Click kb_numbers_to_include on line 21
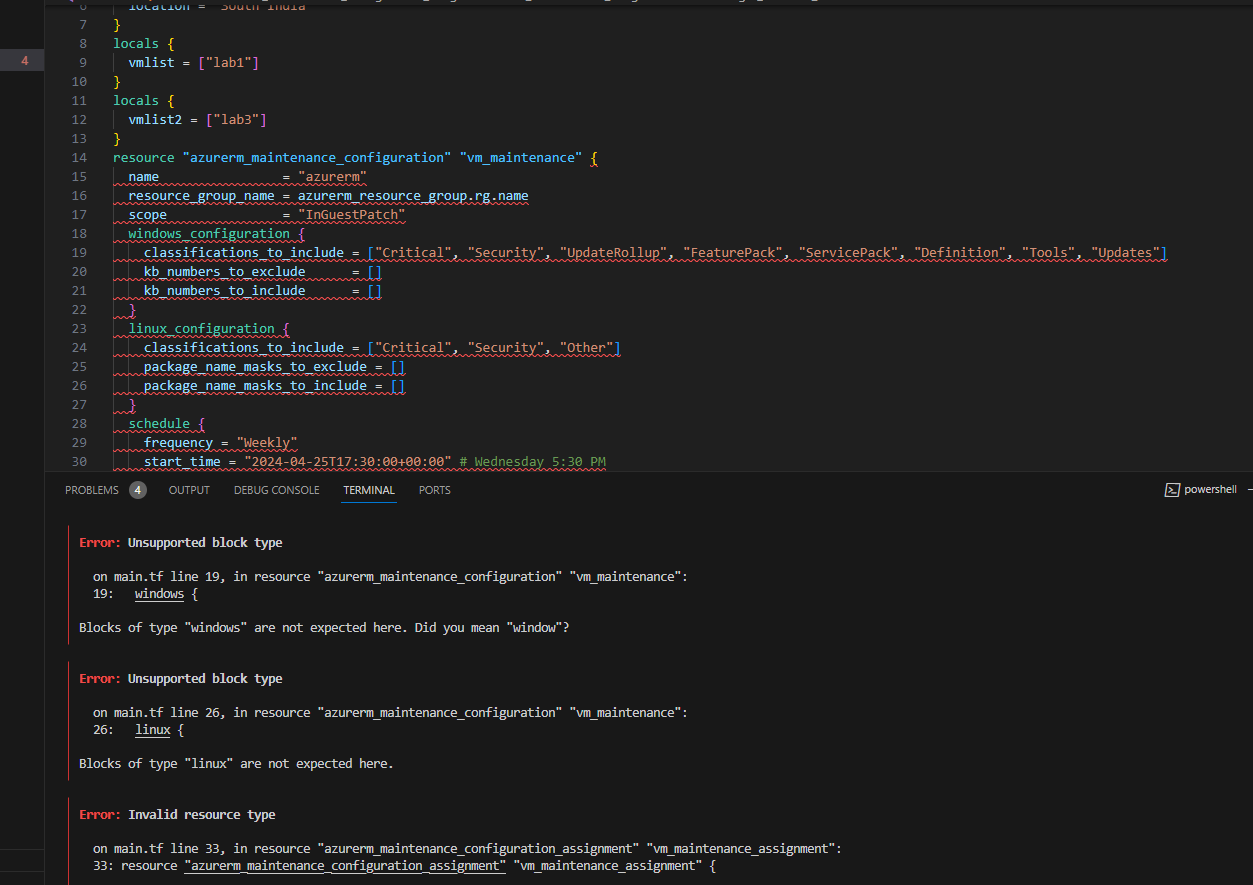This screenshot has width=1253, height=885. pos(224,291)
